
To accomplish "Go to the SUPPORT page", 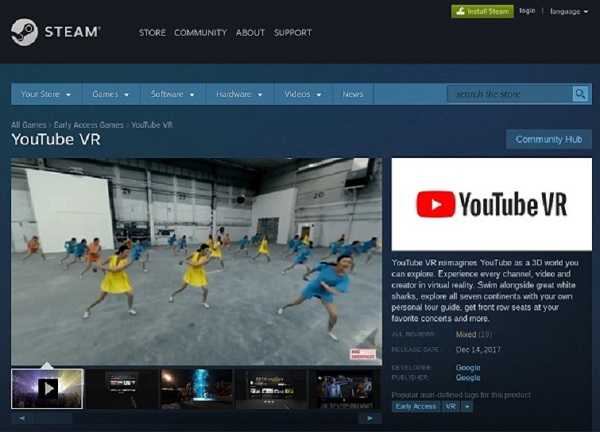I will point(293,33).
